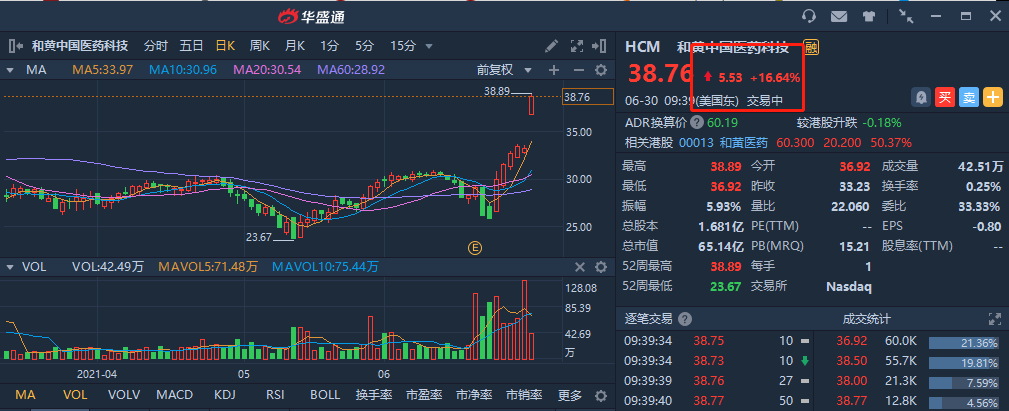Switch to 分时 chart
Screen dimensions: 1009x411
click(x=156, y=46)
